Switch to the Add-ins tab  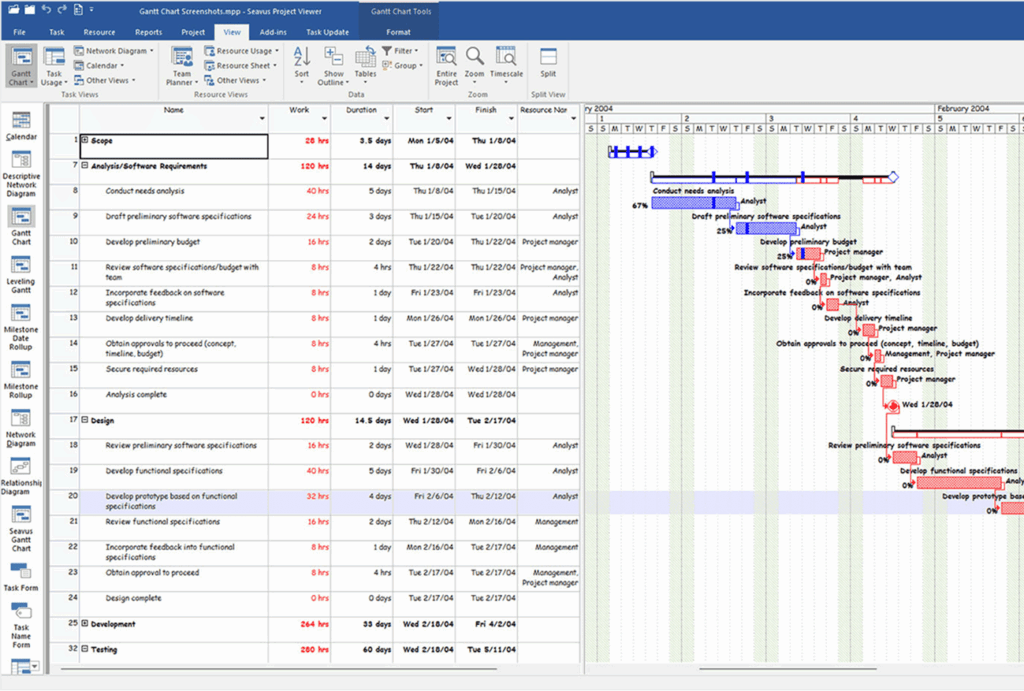coord(273,32)
